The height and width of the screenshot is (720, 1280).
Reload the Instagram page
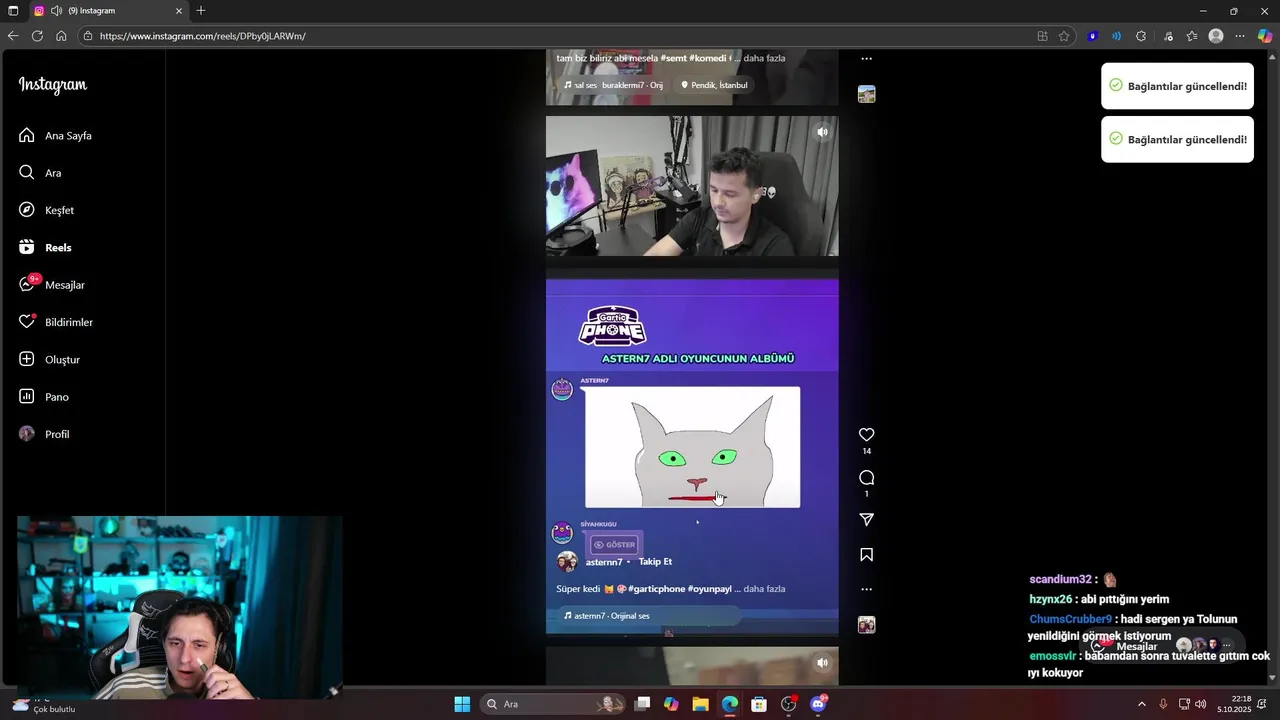[x=37, y=36]
